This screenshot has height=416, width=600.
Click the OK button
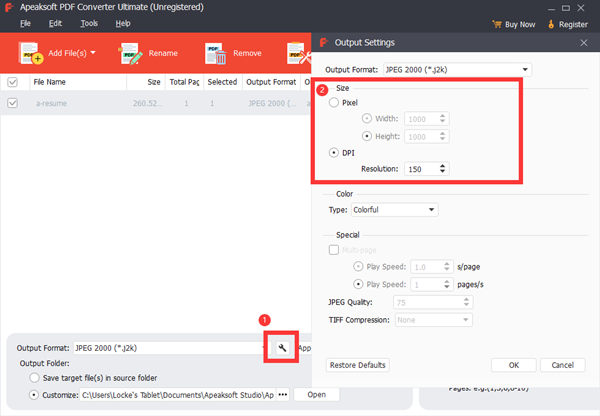pyautogui.click(x=514, y=365)
